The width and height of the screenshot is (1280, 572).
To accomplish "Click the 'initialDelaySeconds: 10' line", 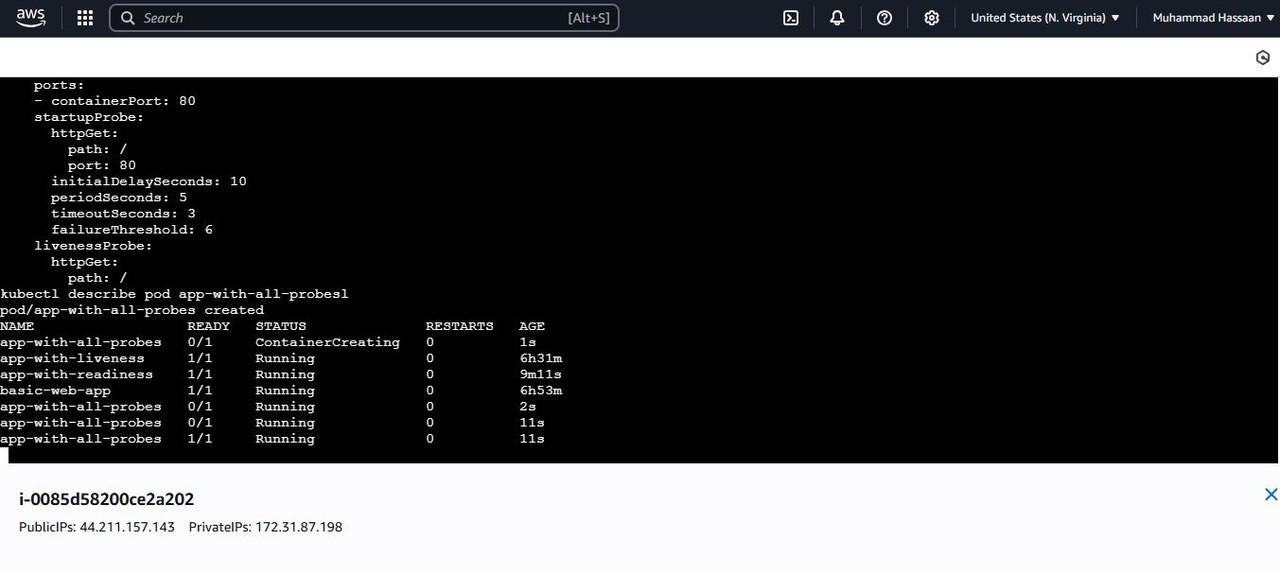I will [149, 181].
